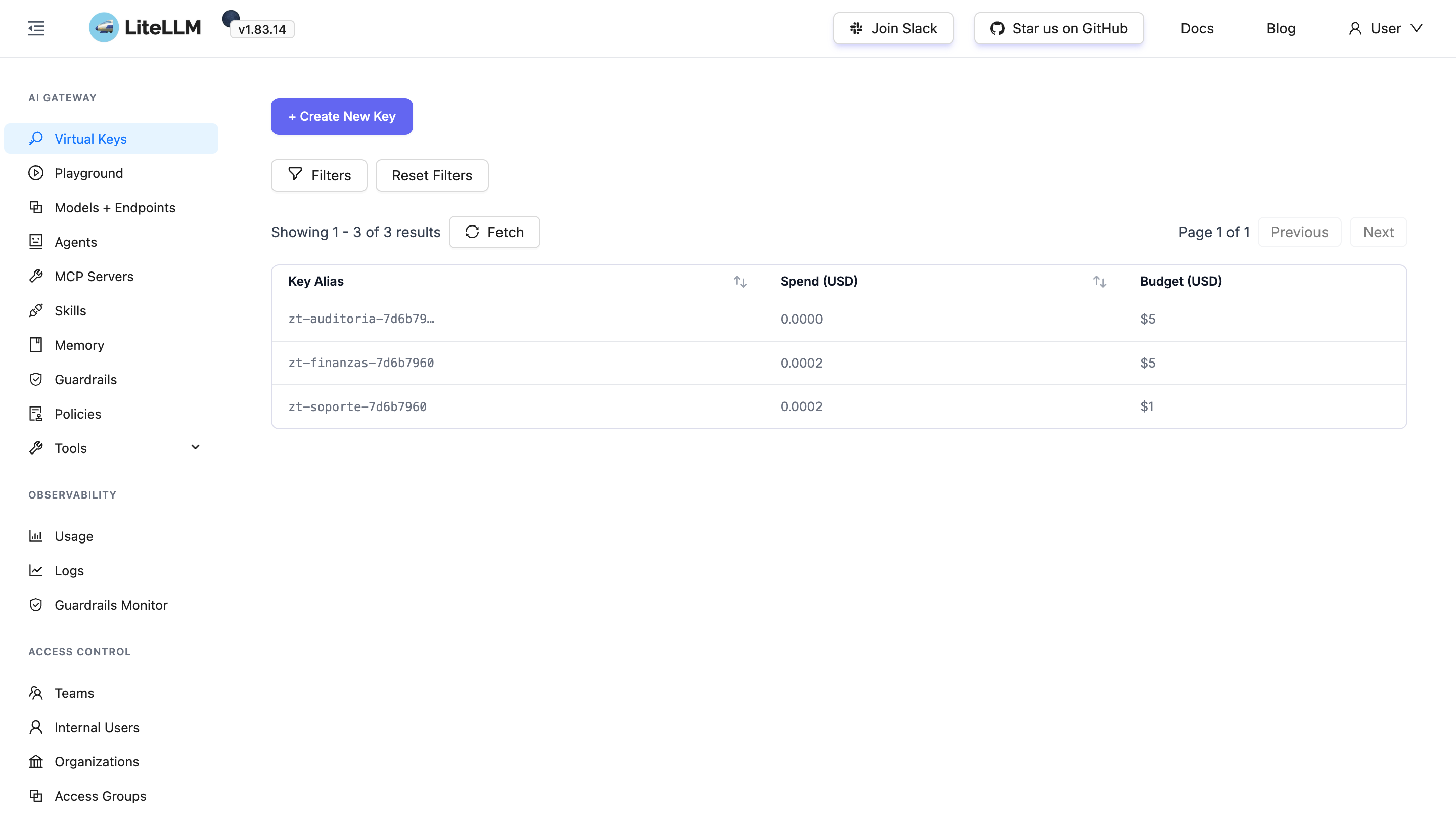Click the Models + Endpoints icon
The height and width of the screenshot is (815, 1456).
pos(36,207)
